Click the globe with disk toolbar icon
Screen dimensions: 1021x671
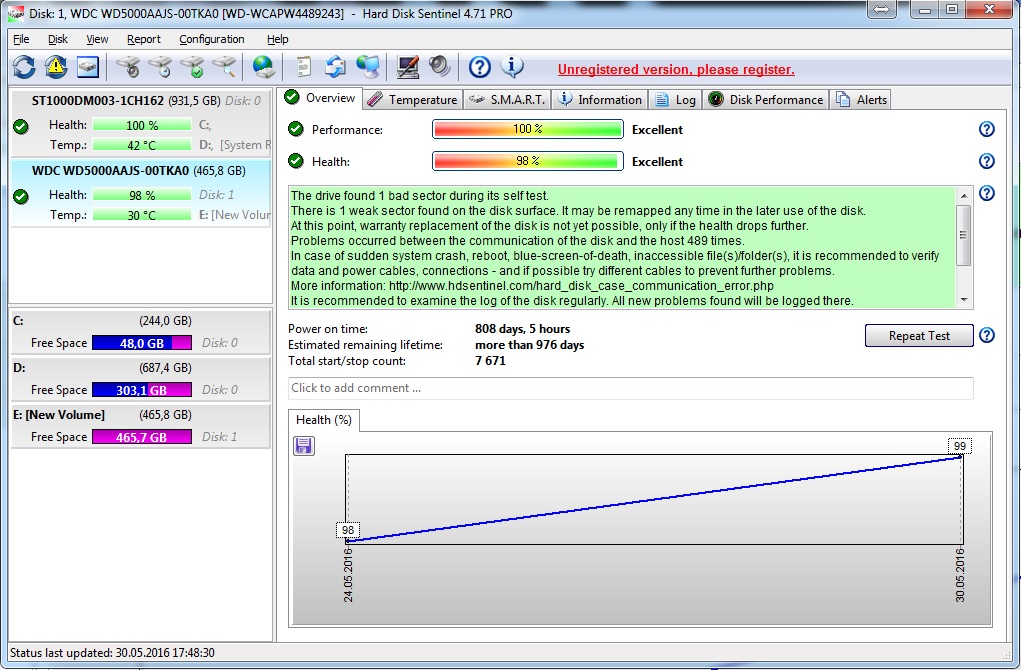(x=263, y=67)
